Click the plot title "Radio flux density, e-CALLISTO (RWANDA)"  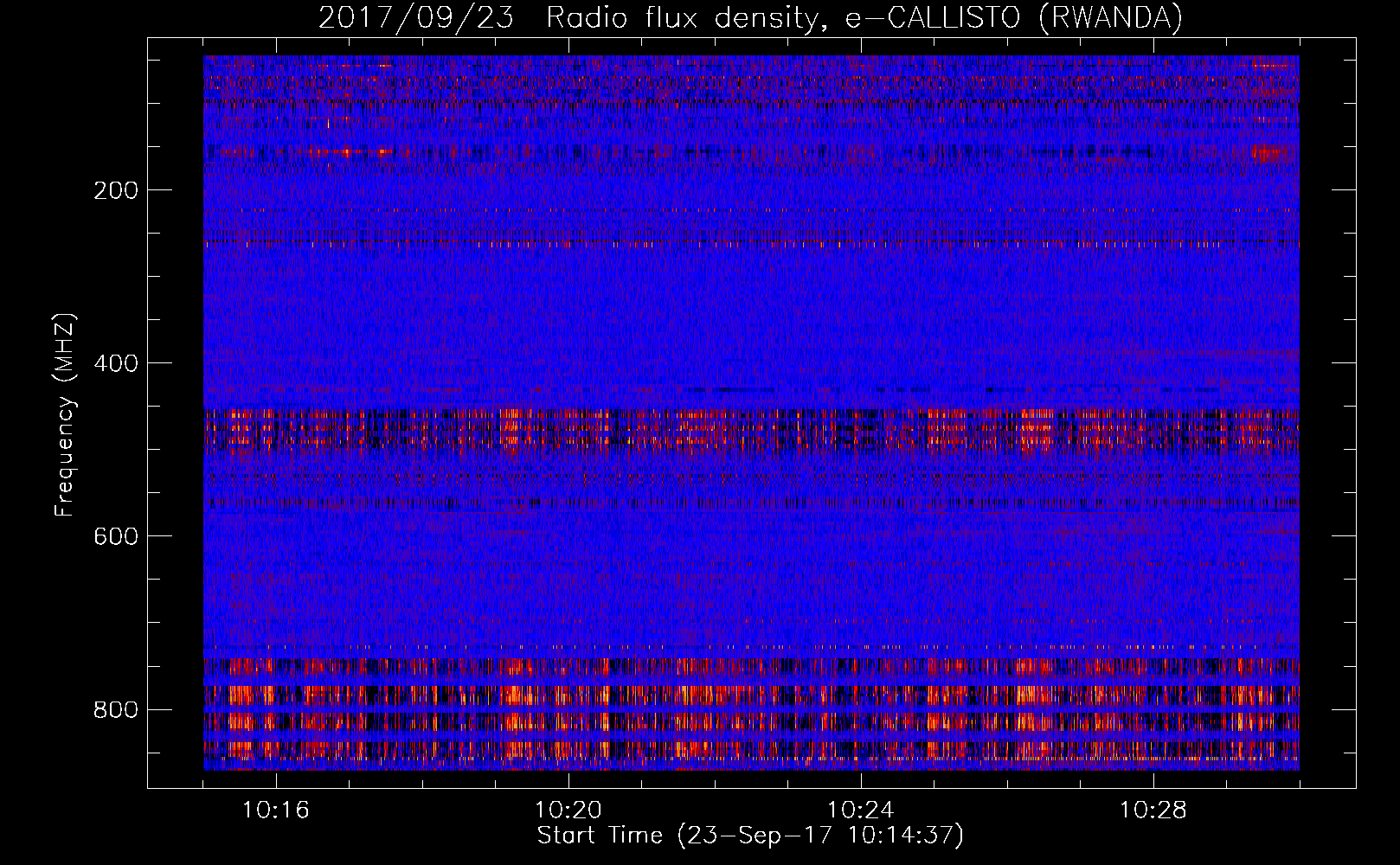[864, 18]
